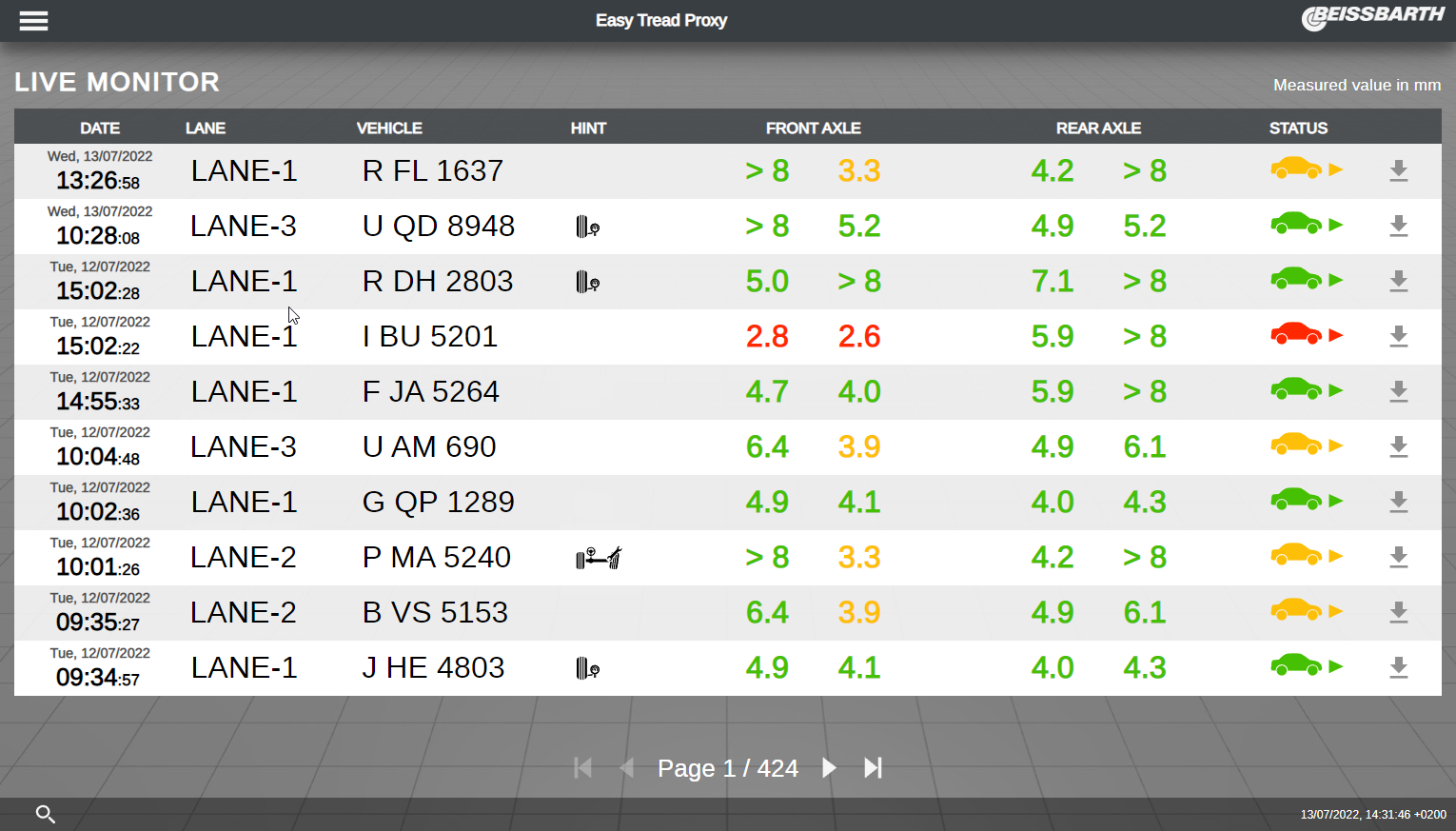Download report for F JA 5264
This screenshot has height=831, width=1456.
1398,392
